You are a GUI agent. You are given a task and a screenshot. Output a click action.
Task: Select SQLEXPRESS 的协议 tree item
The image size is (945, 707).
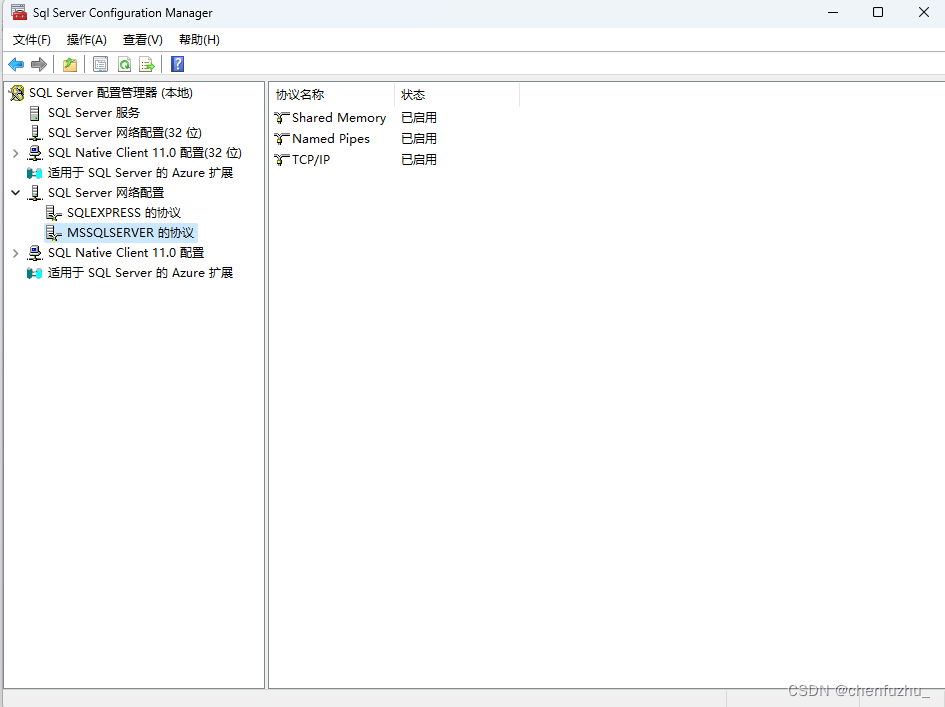pyautogui.click(x=124, y=213)
